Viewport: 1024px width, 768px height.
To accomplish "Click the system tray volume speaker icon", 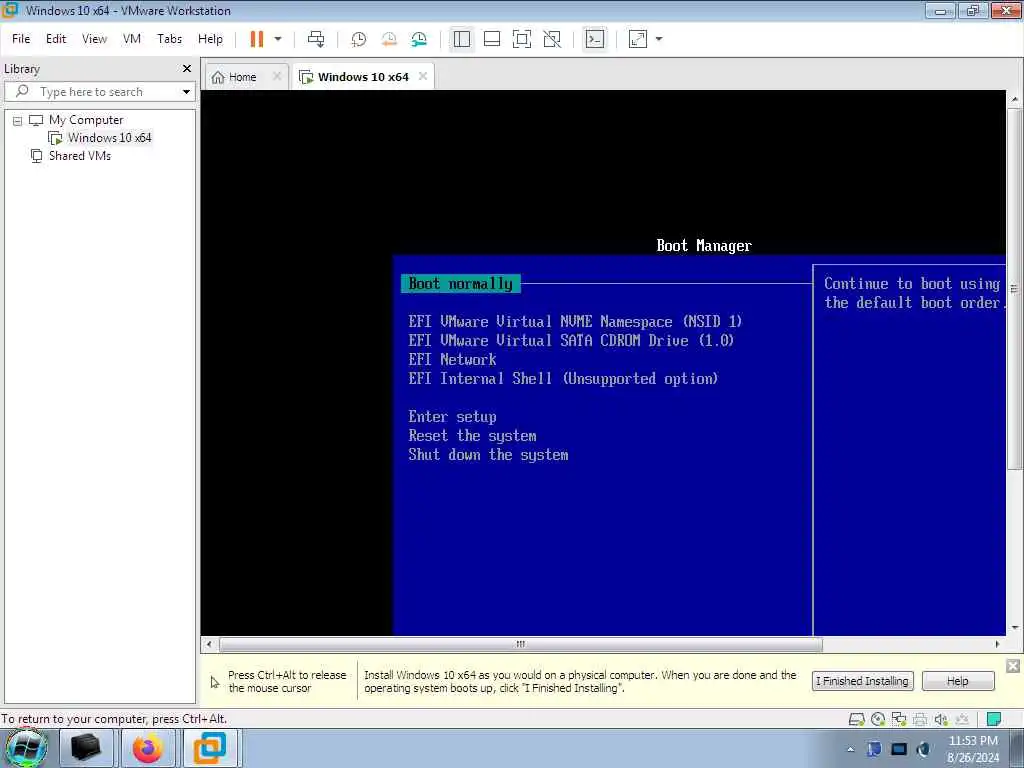I will pyautogui.click(x=924, y=749).
